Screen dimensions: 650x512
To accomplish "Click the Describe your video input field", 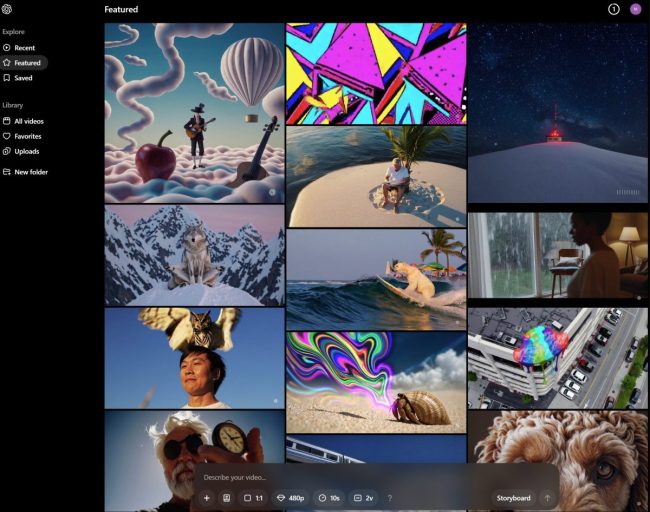I will coord(370,477).
